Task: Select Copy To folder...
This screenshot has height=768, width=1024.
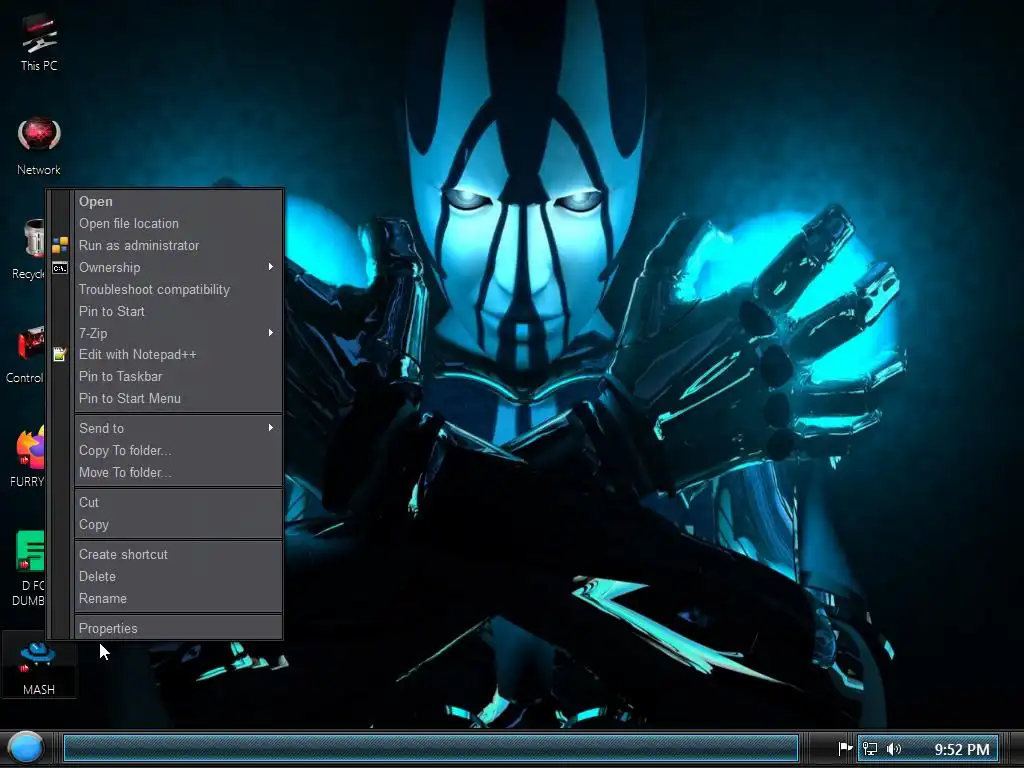Action: click(x=179, y=451)
